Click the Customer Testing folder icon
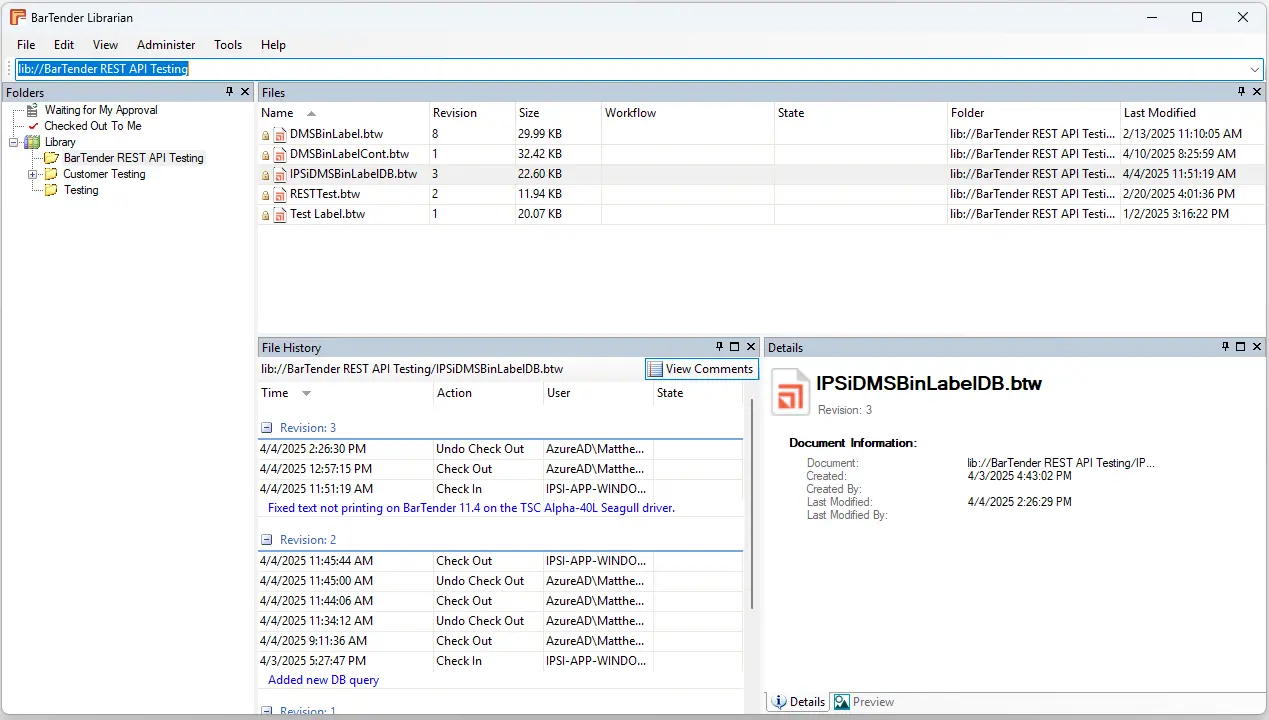1269x720 pixels. pyautogui.click(x=51, y=174)
